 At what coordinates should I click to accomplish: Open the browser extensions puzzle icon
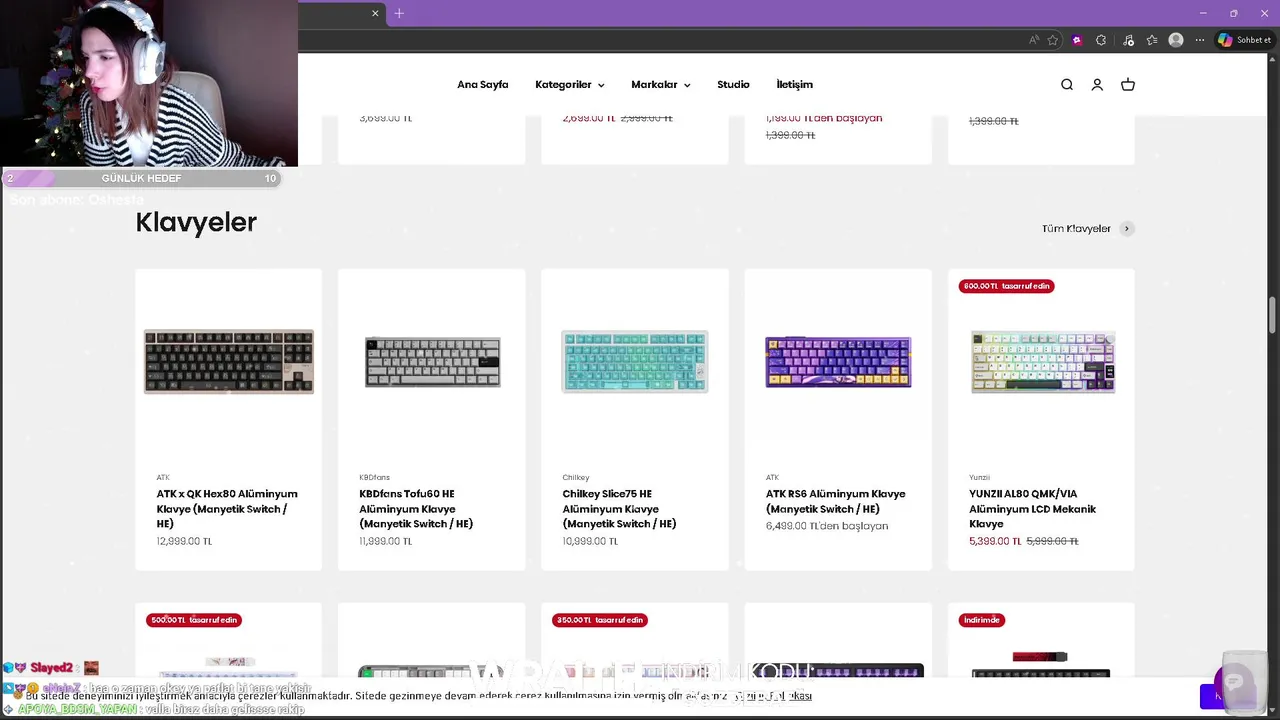(x=1101, y=40)
